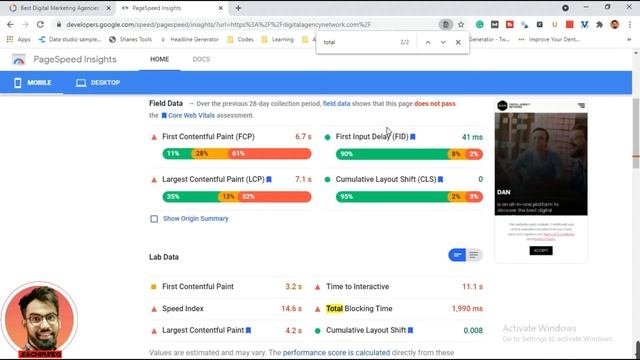Go forward with the browser forward arrow
640x360 pixels.
(25, 24)
